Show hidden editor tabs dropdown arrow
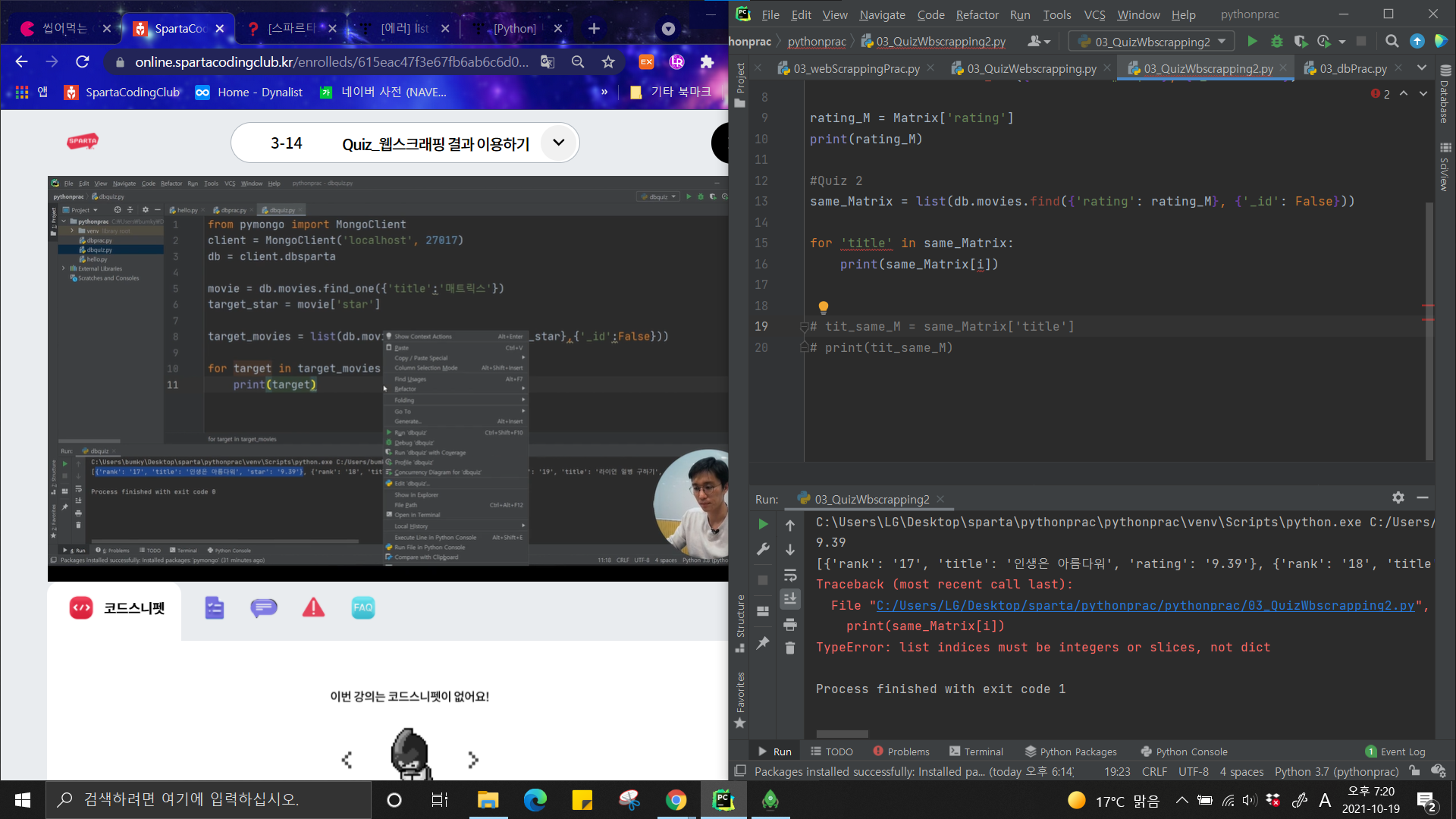Image resolution: width=1456 pixels, height=819 pixels. click(1422, 68)
